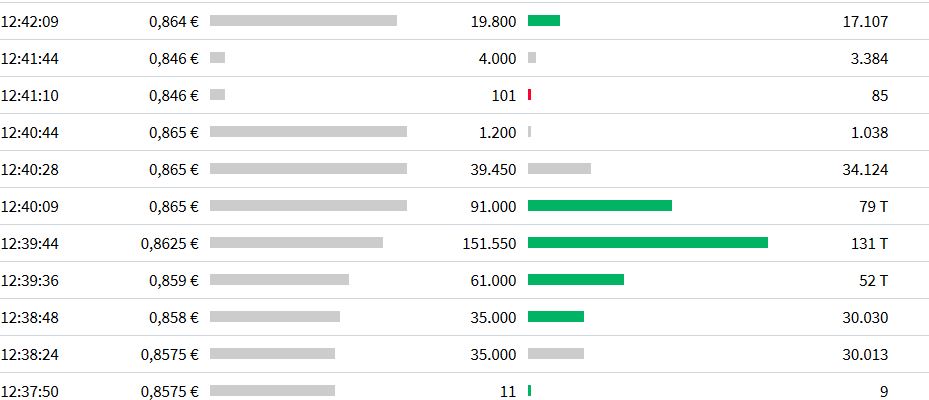This screenshot has width=929, height=400.
Task: Click the red volume bar next to 101
Action: (x=529, y=95)
